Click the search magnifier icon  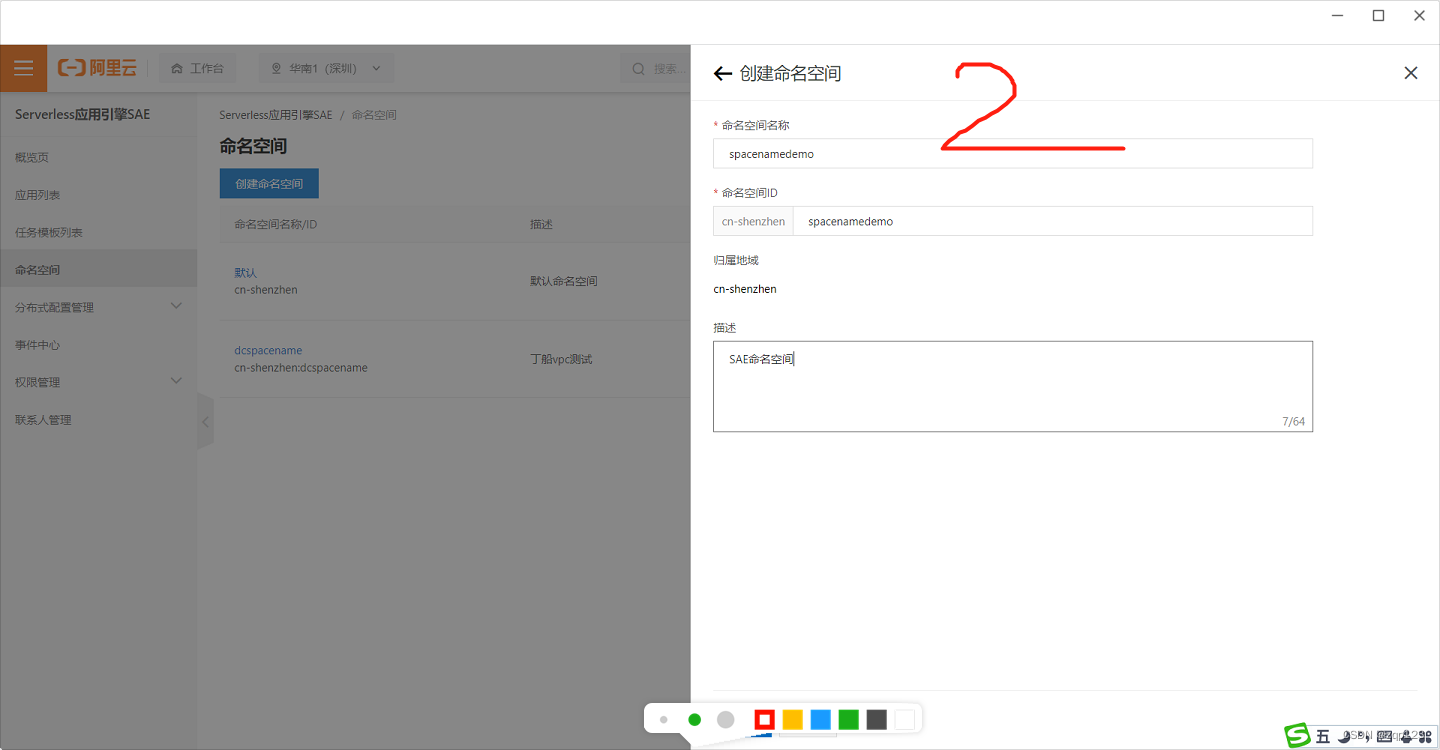pos(638,68)
